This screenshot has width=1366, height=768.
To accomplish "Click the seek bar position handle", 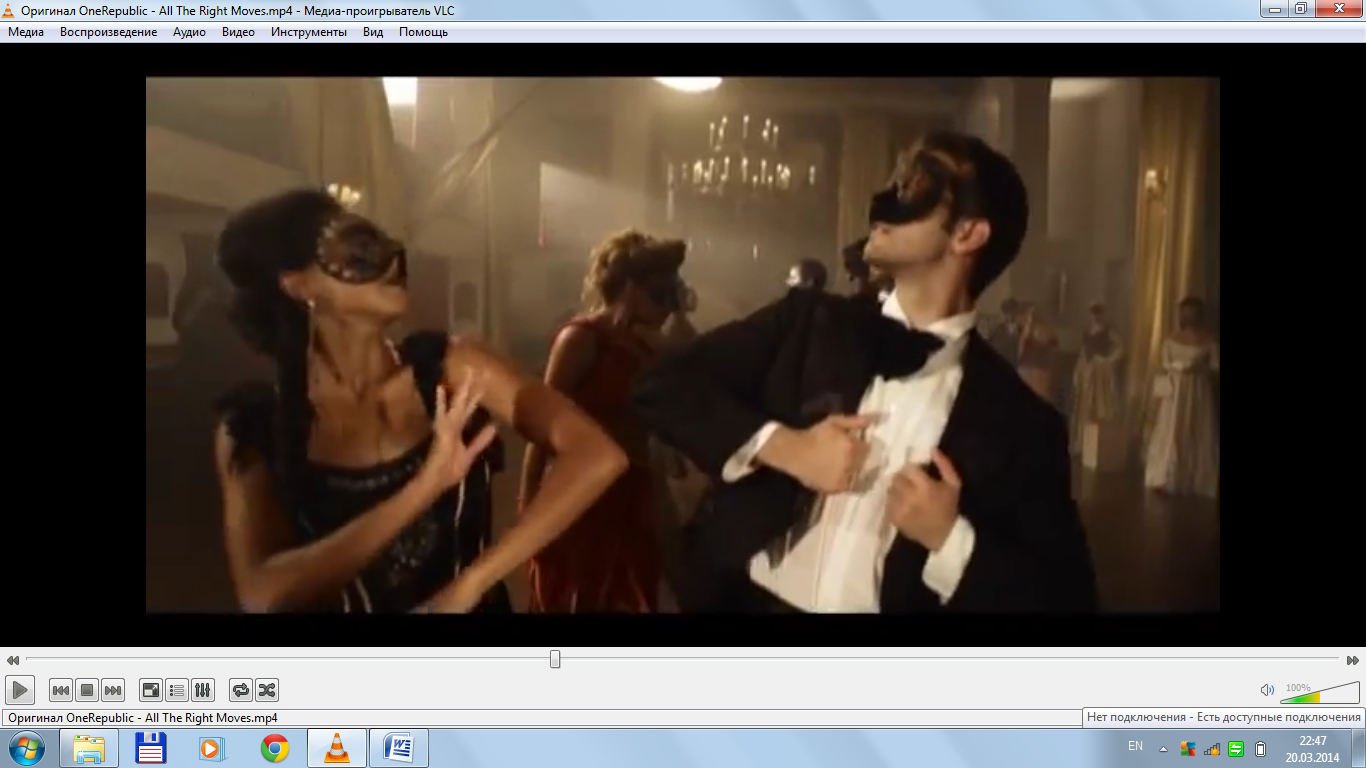I will [555, 660].
